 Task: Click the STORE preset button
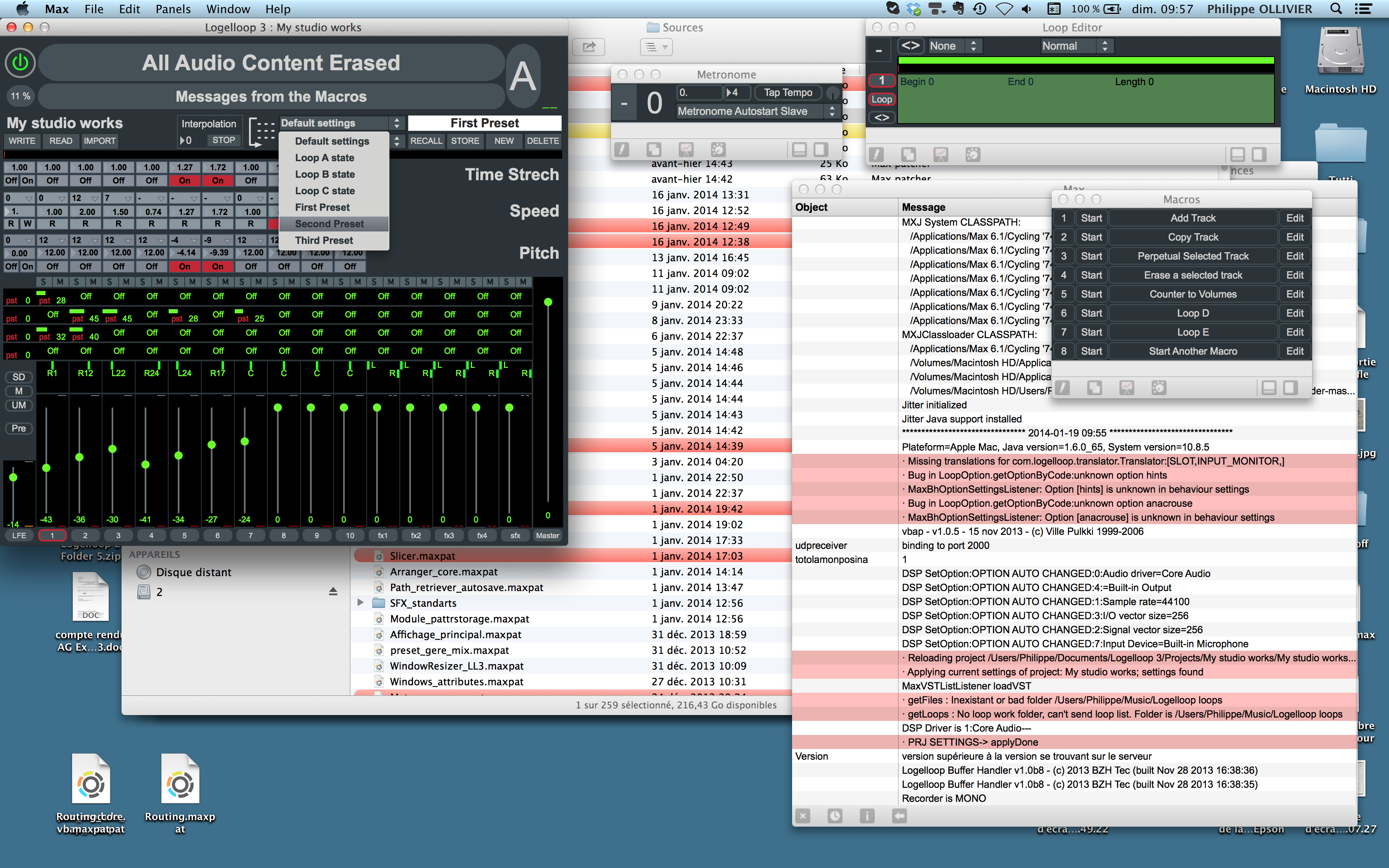(x=465, y=141)
